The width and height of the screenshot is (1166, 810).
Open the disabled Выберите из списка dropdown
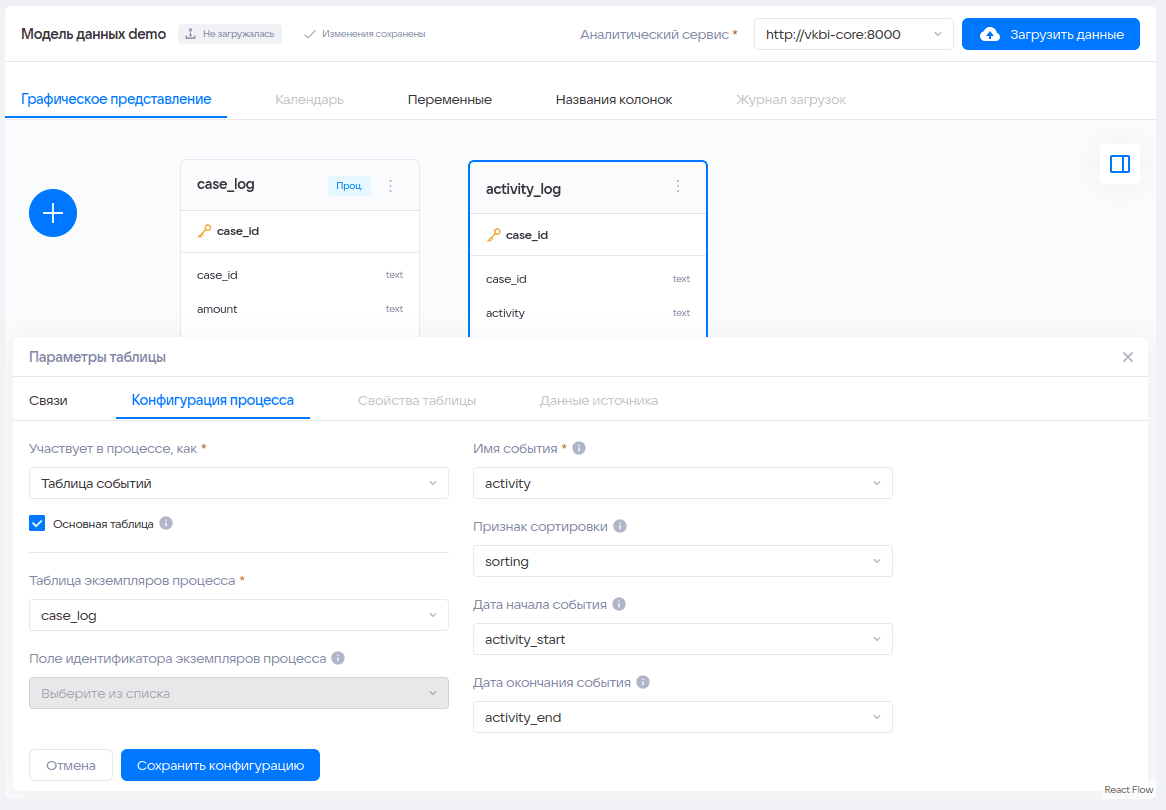click(239, 692)
